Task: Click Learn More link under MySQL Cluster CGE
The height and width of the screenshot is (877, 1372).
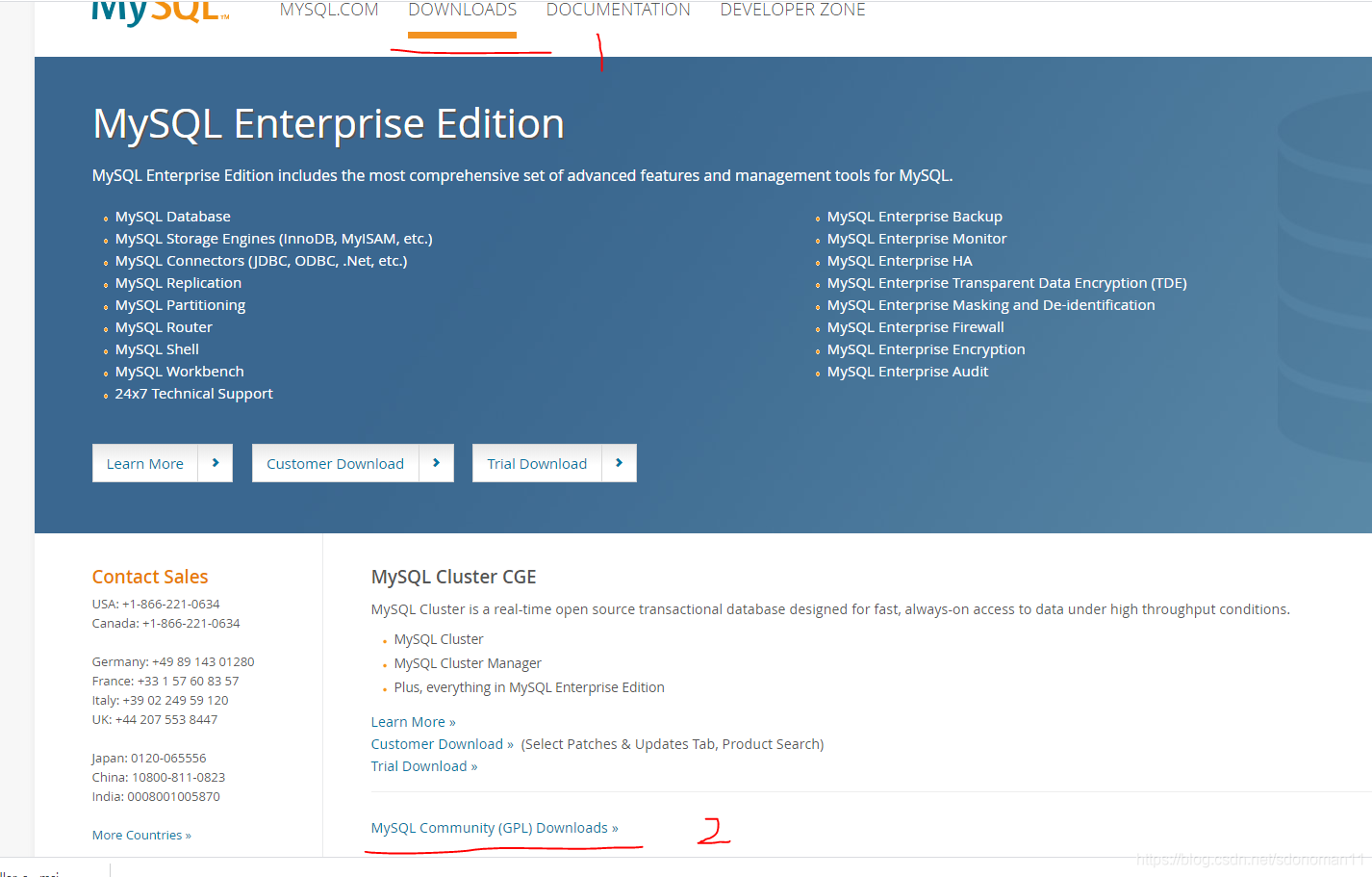Action: pyautogui.click(x=414, y=722)
